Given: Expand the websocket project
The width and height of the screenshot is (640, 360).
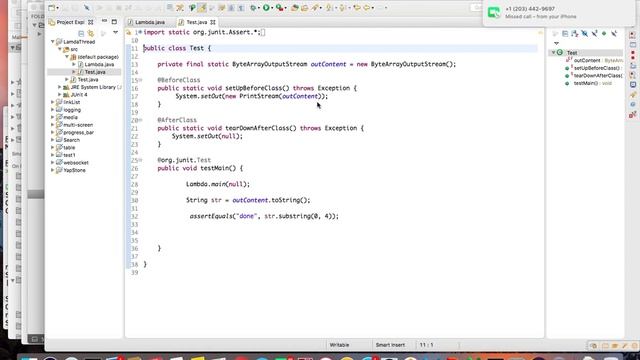Looking at the screenshot, I should pyautogui.click(x=53, y=162).
